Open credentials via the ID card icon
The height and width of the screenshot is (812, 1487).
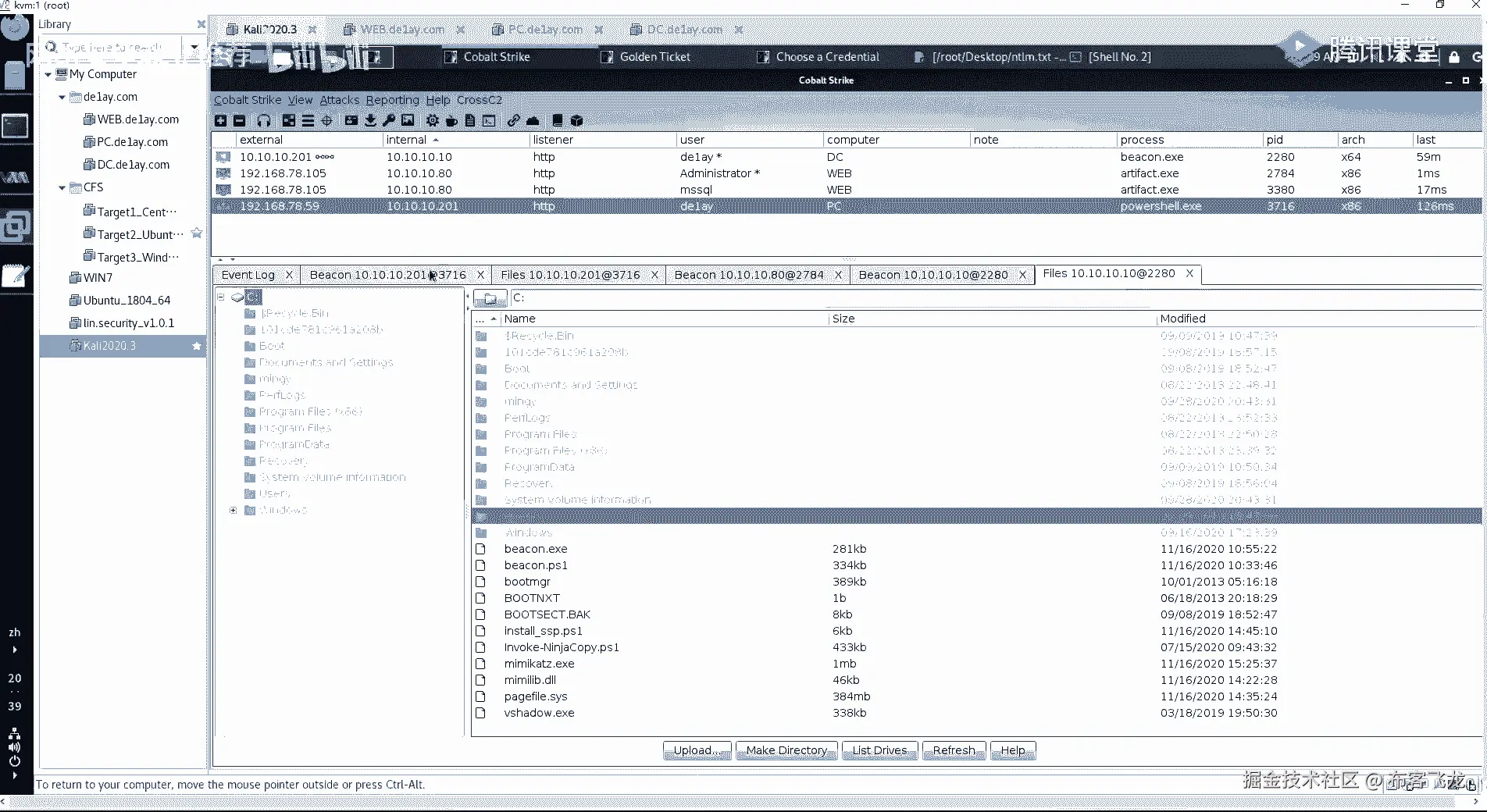[351, 120]
